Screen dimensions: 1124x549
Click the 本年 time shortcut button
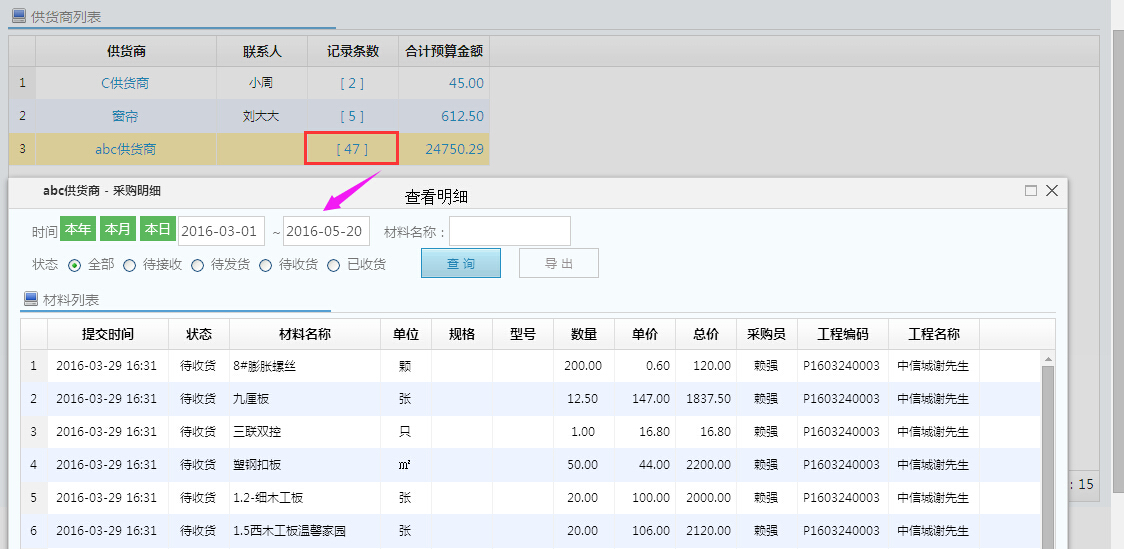[x=78, y=230]
